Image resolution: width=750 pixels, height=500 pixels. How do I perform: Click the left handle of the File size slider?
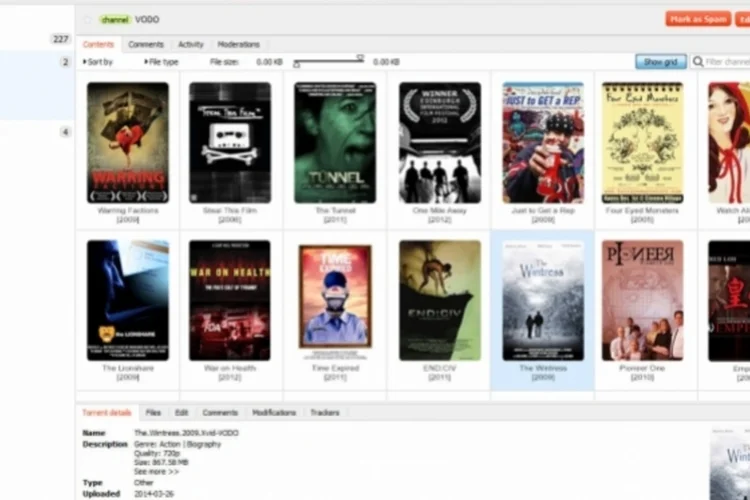click(297, 64)
